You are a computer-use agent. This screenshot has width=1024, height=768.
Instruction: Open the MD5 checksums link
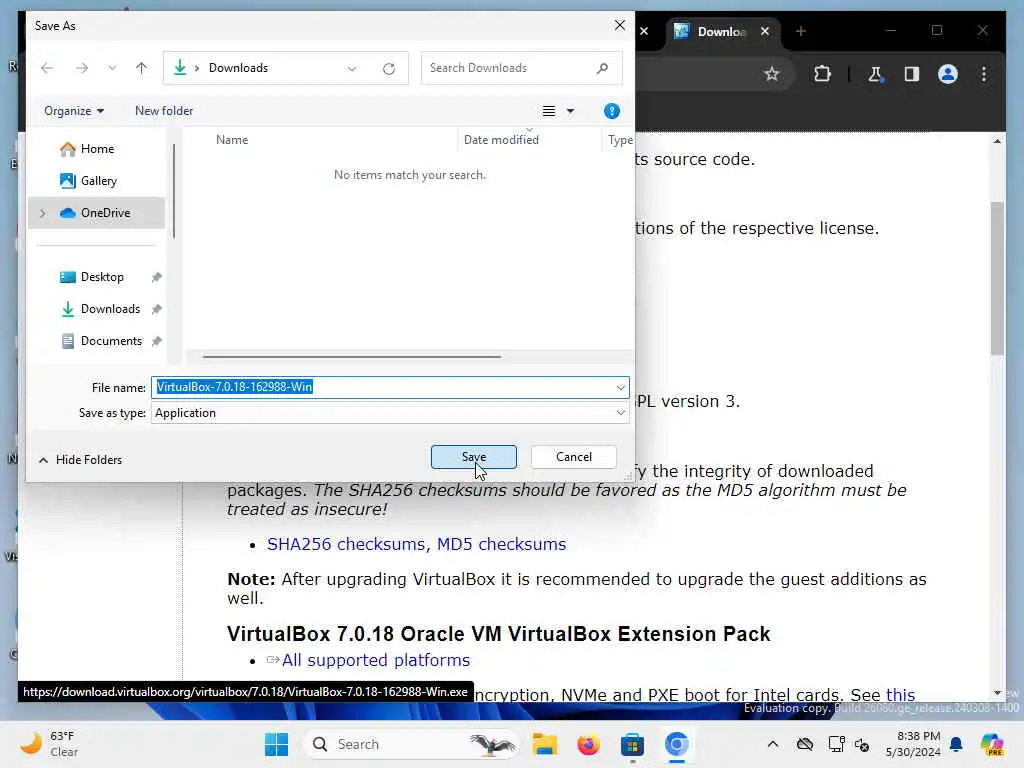[501, 544]
